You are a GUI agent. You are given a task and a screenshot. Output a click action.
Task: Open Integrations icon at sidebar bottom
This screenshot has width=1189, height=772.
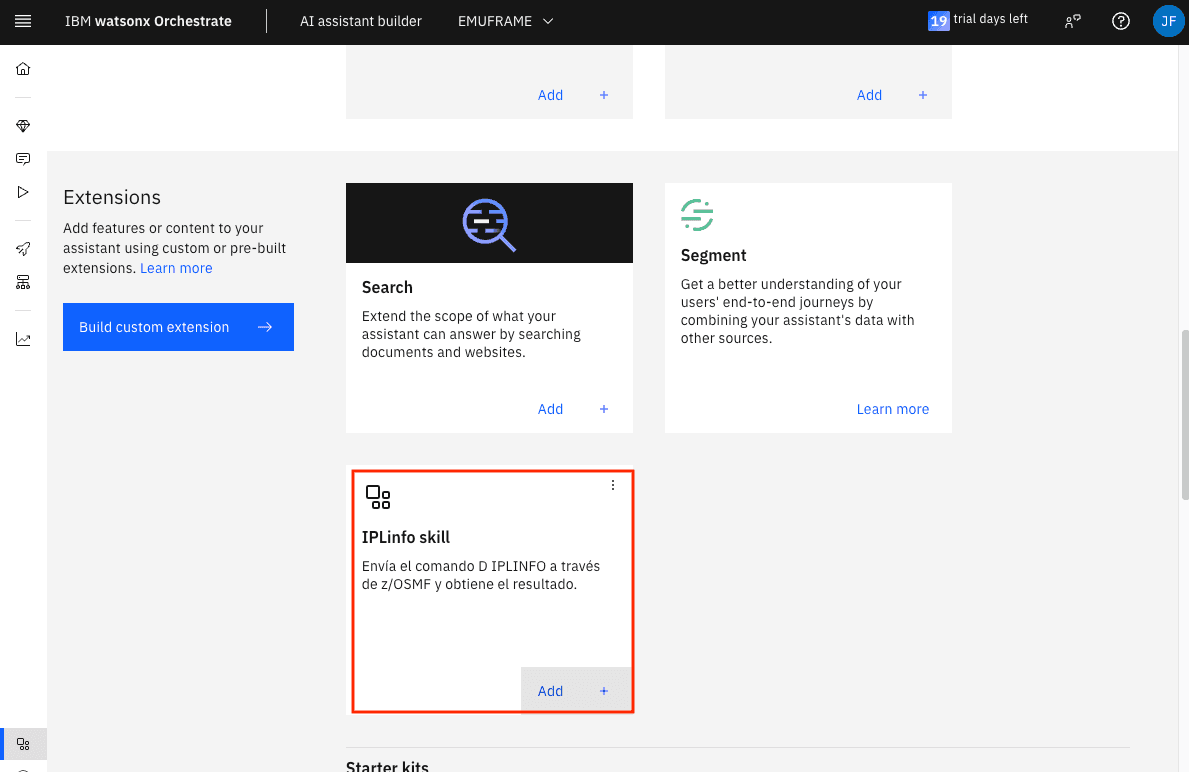click(23, 744)
